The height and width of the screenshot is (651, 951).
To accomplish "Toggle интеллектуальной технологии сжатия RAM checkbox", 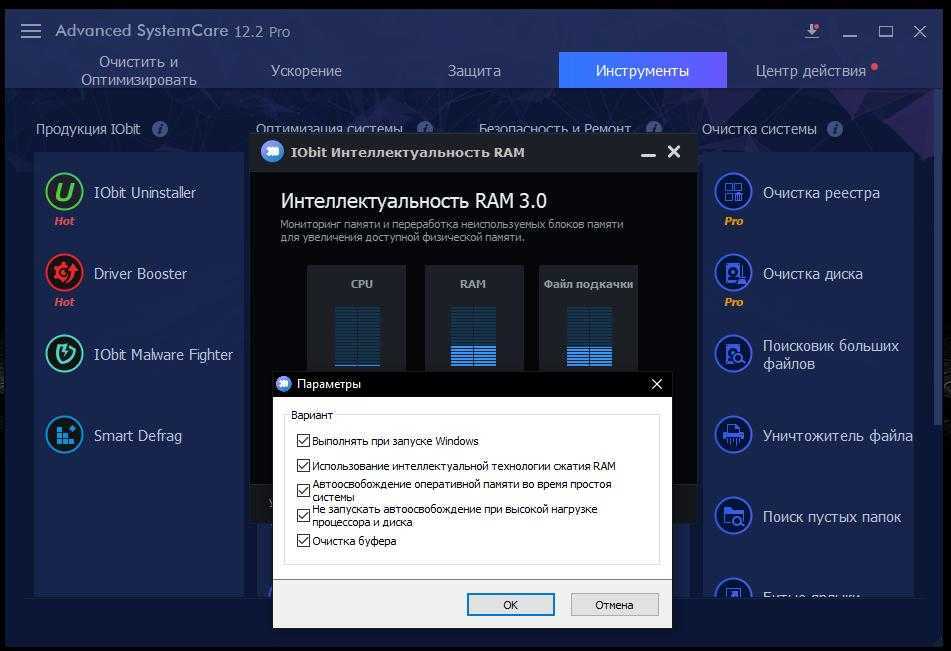I will pyautogui.click(x=303, y=465).
